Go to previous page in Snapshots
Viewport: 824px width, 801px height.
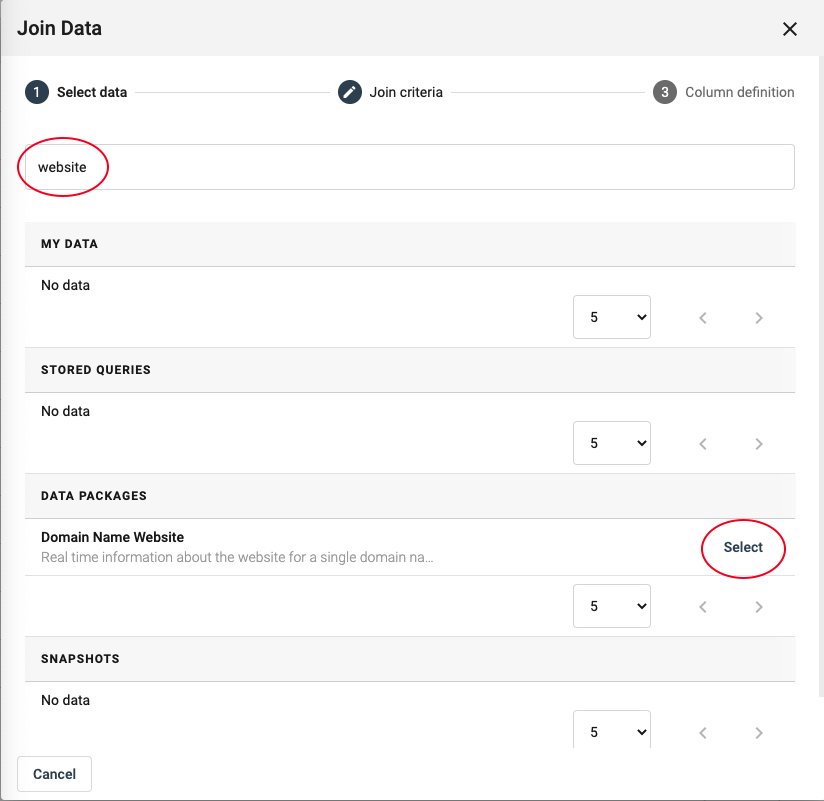703,733
